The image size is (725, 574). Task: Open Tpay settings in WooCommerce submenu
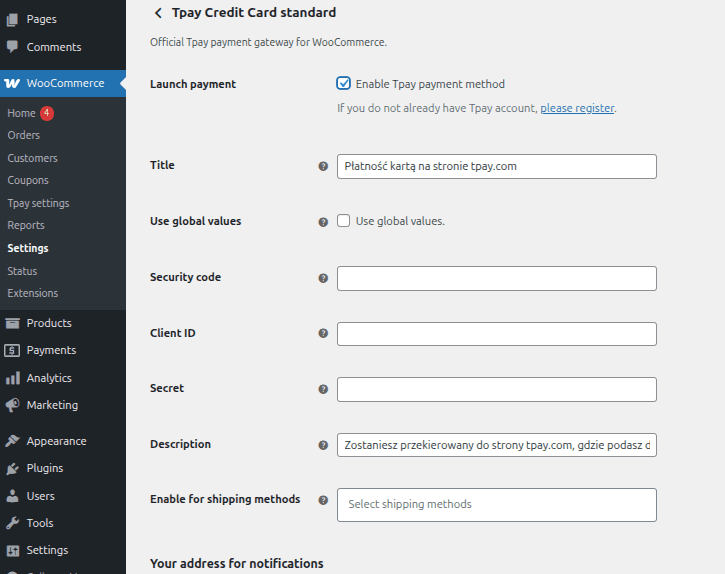coord(38,203)
